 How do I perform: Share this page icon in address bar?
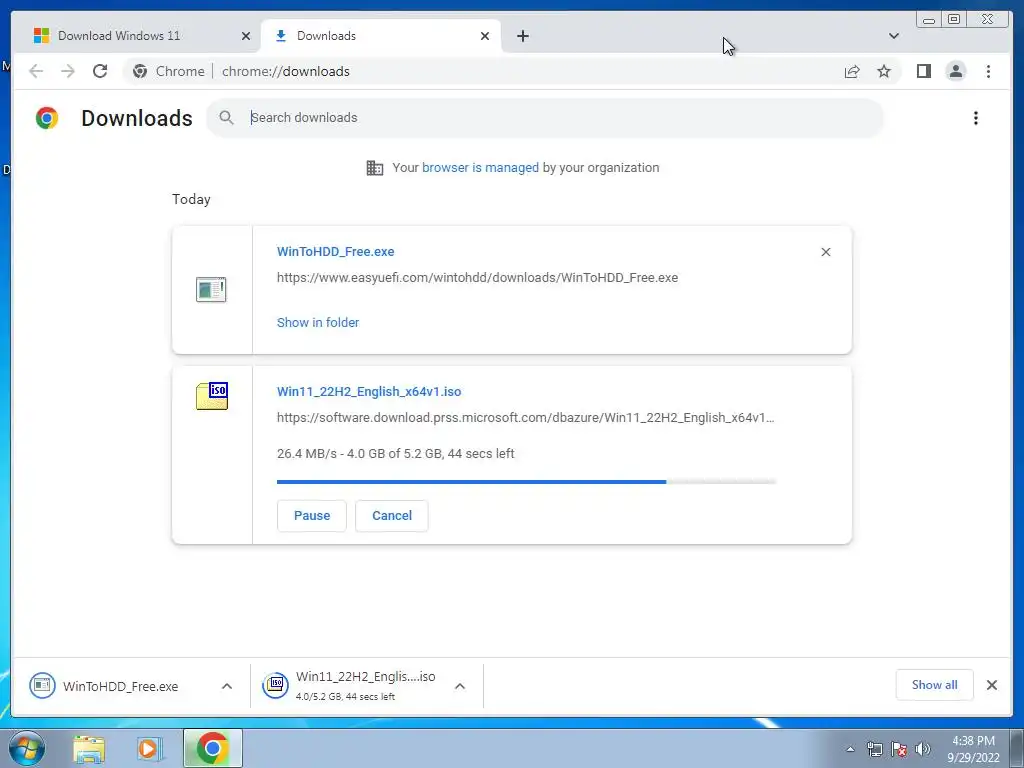coord(852,71)
